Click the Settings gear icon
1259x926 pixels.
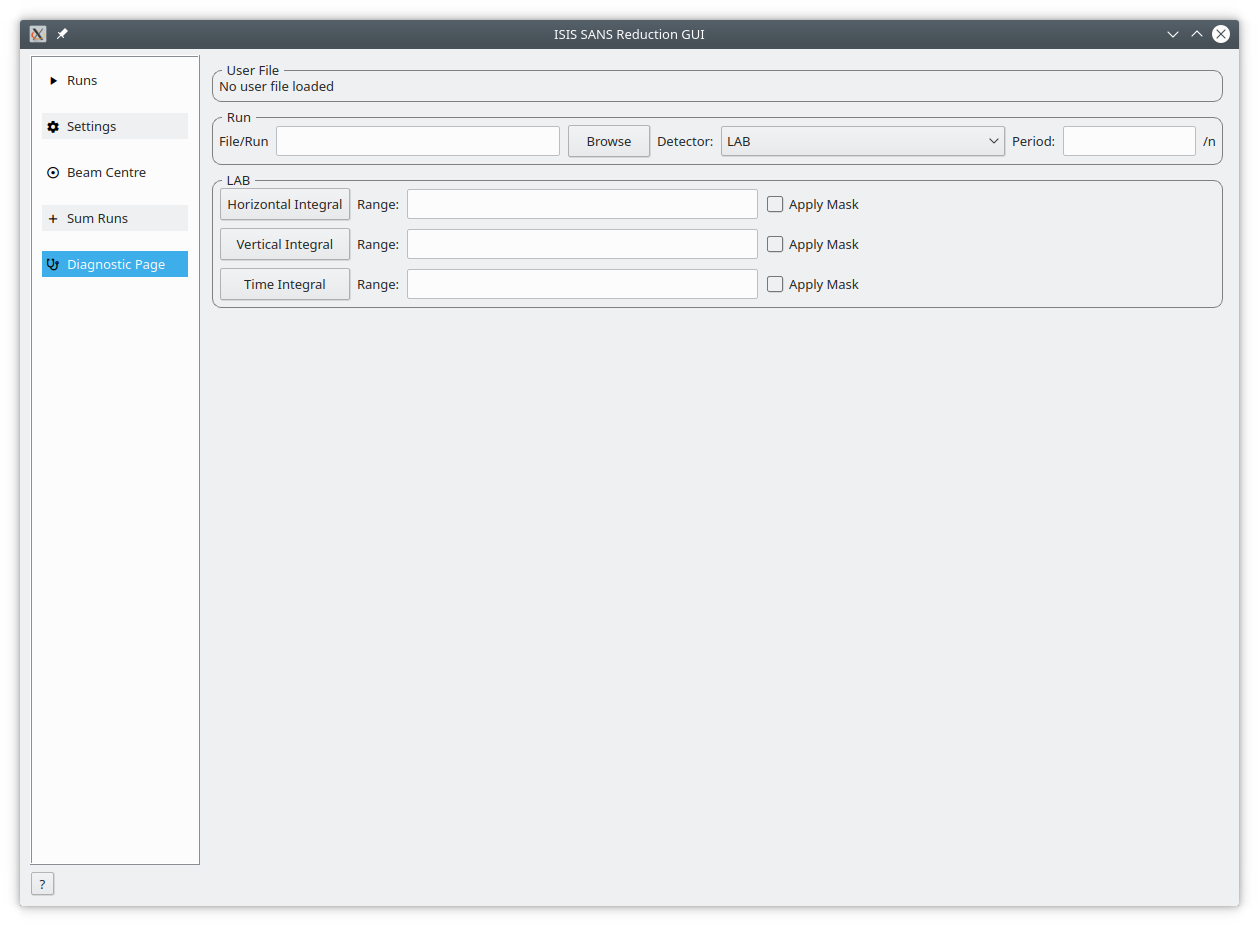tap(54, 127)
